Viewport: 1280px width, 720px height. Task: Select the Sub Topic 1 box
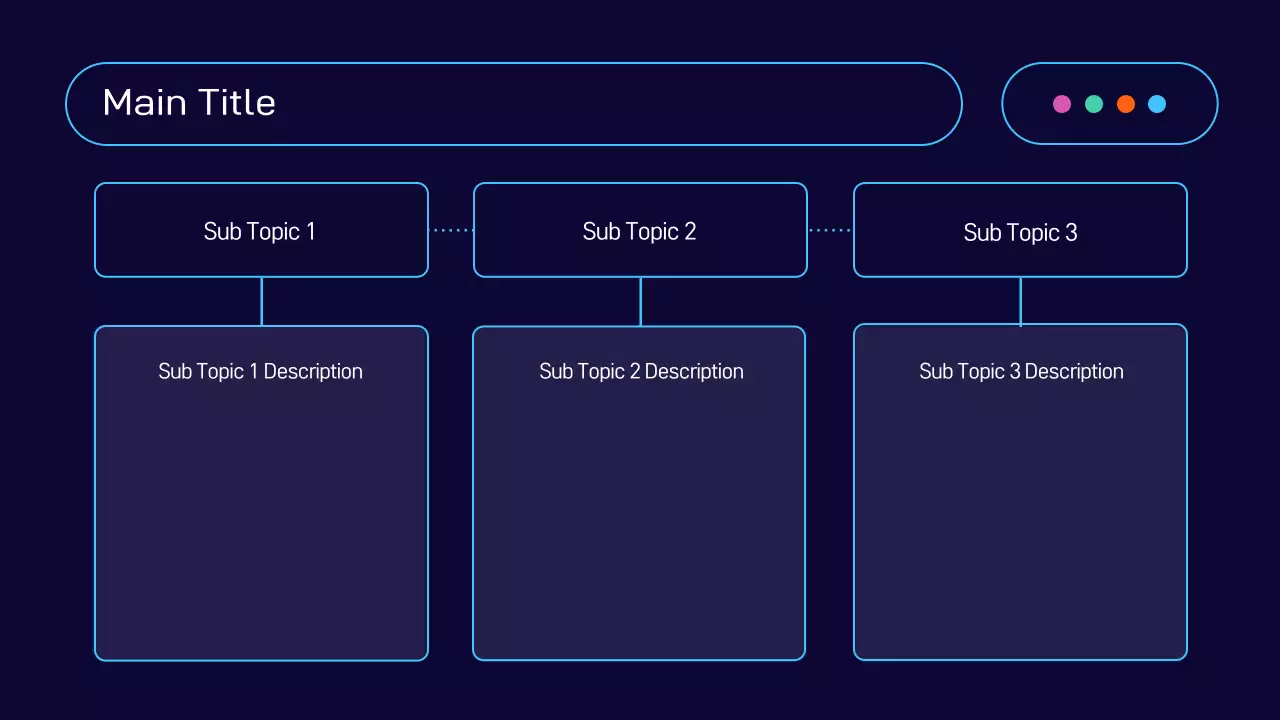(x=261, y=231)
